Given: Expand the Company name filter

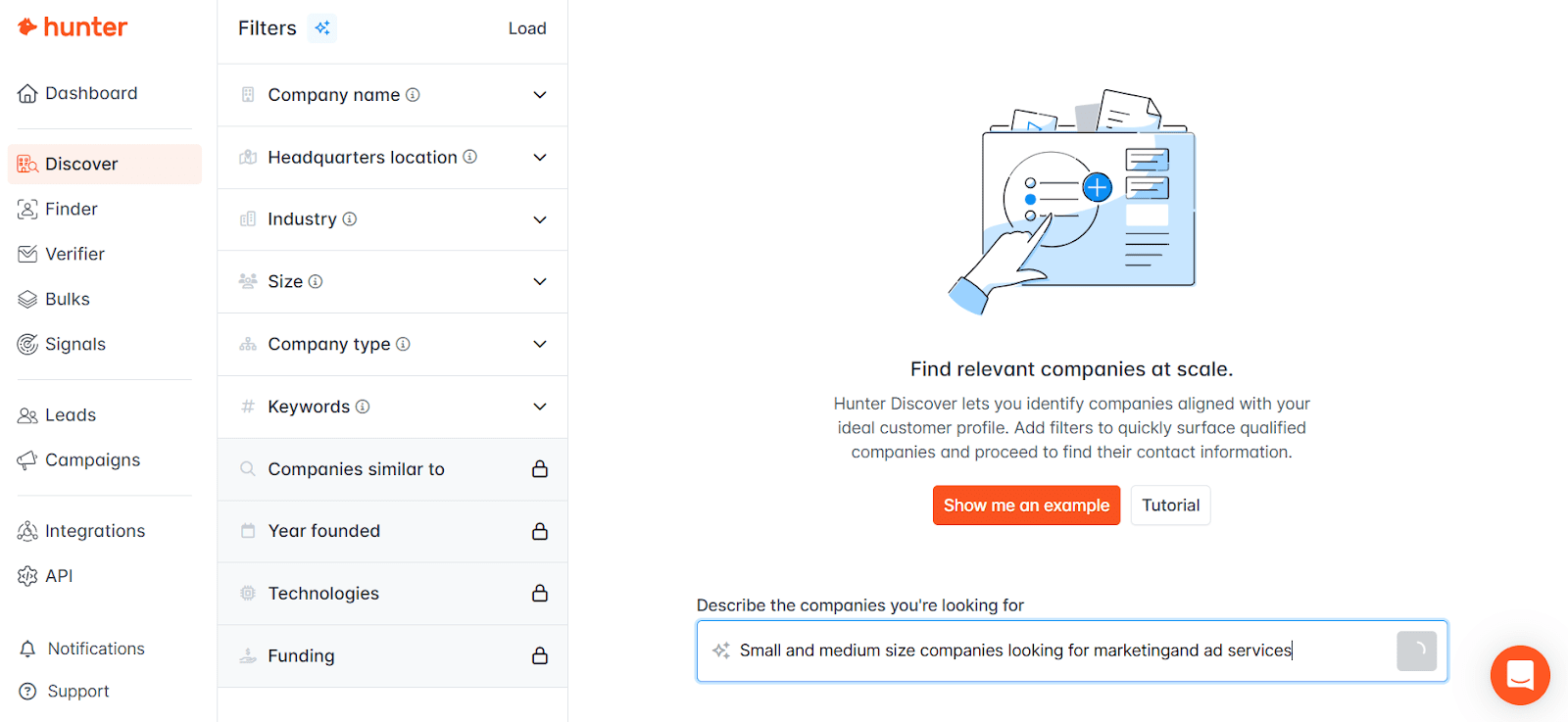Looking at the screenshot, I should pos(539,95).
